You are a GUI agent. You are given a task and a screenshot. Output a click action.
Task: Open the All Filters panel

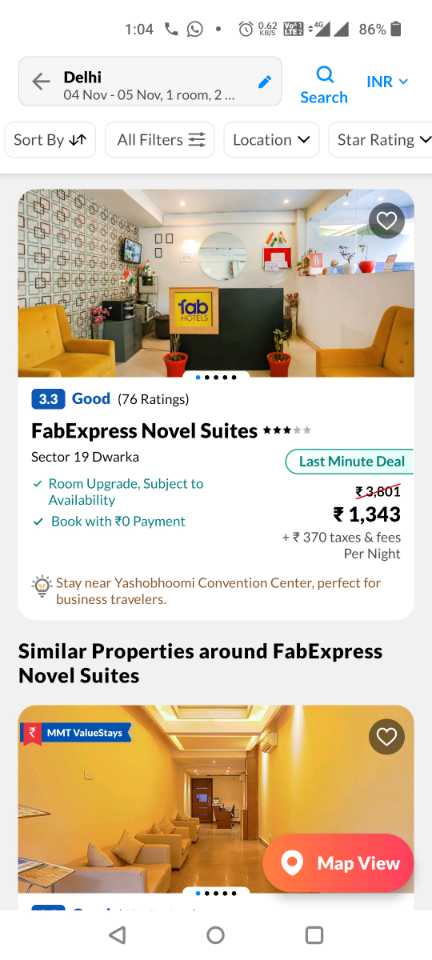click(160, 140)
